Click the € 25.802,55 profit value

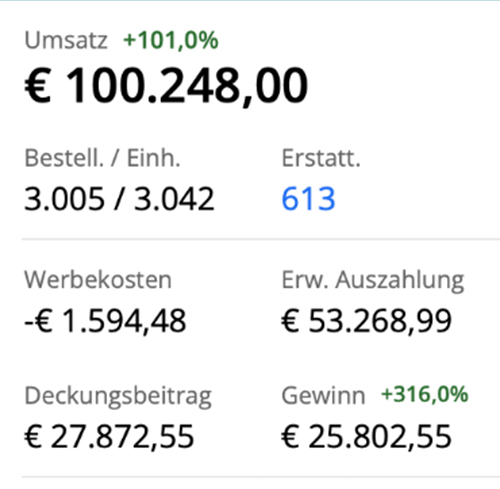point(367,436)
